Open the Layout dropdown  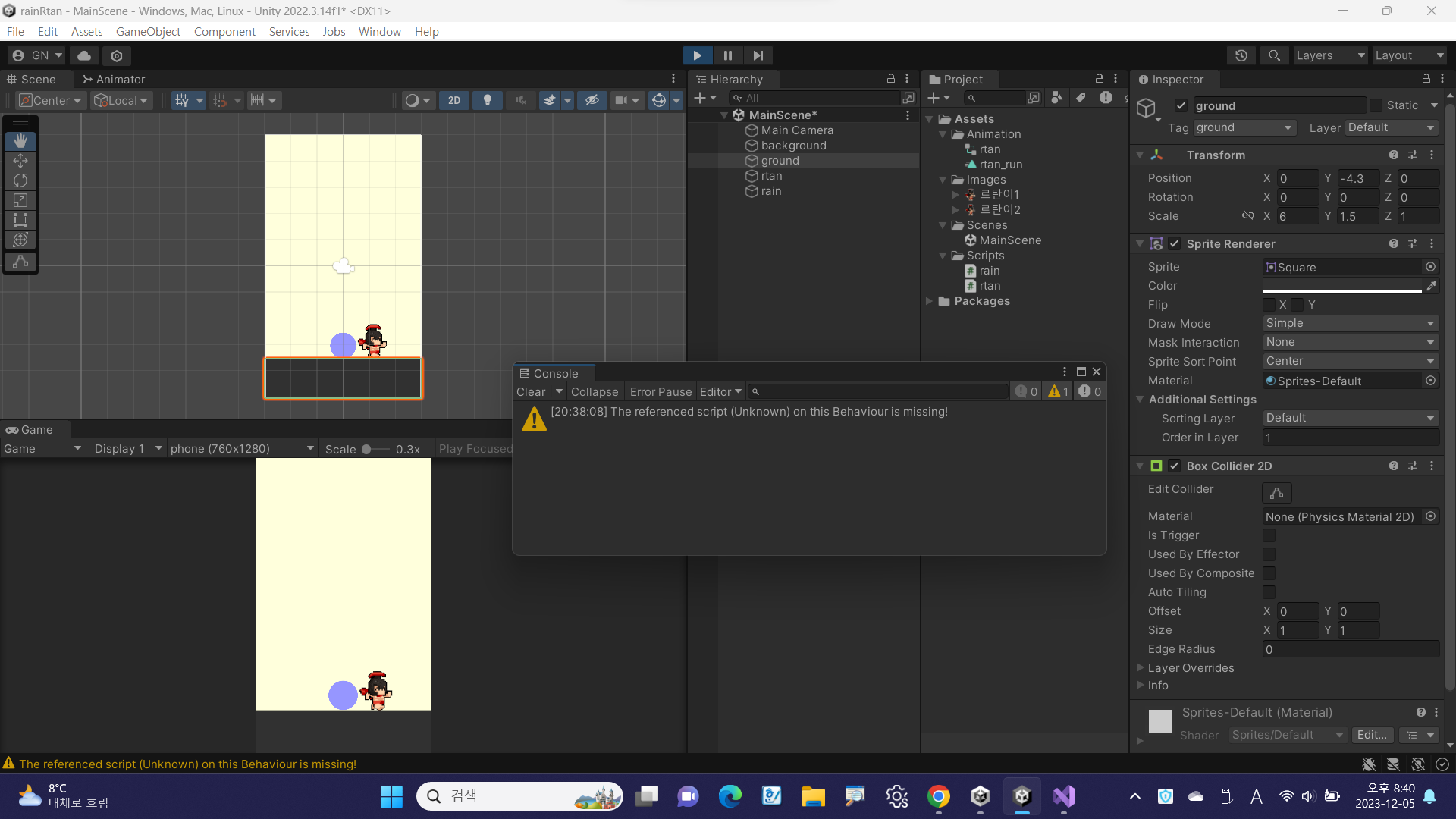pyautogui.click(x=1410, y=55)
